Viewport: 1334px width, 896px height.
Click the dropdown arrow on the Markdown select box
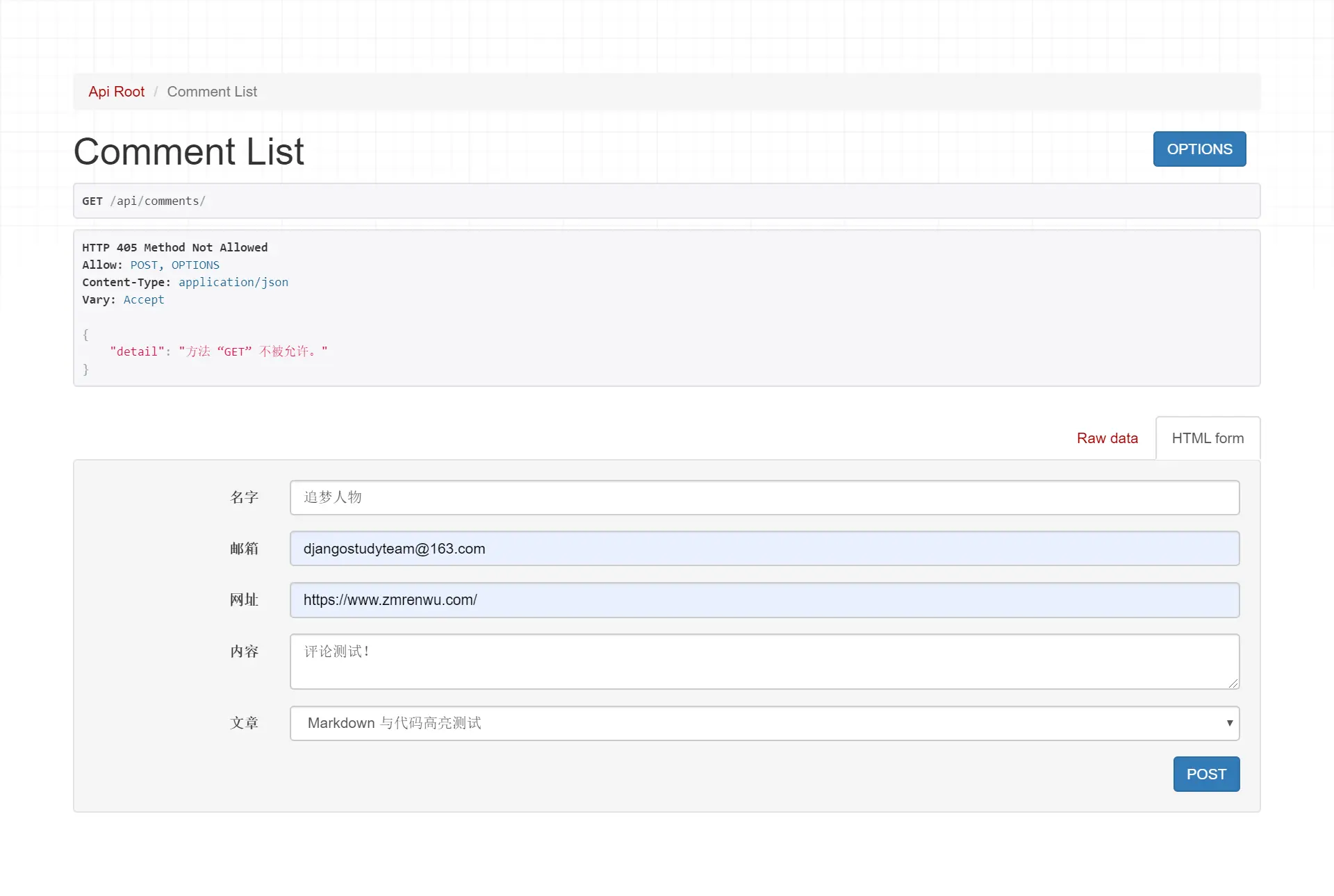coord(1229,723)
